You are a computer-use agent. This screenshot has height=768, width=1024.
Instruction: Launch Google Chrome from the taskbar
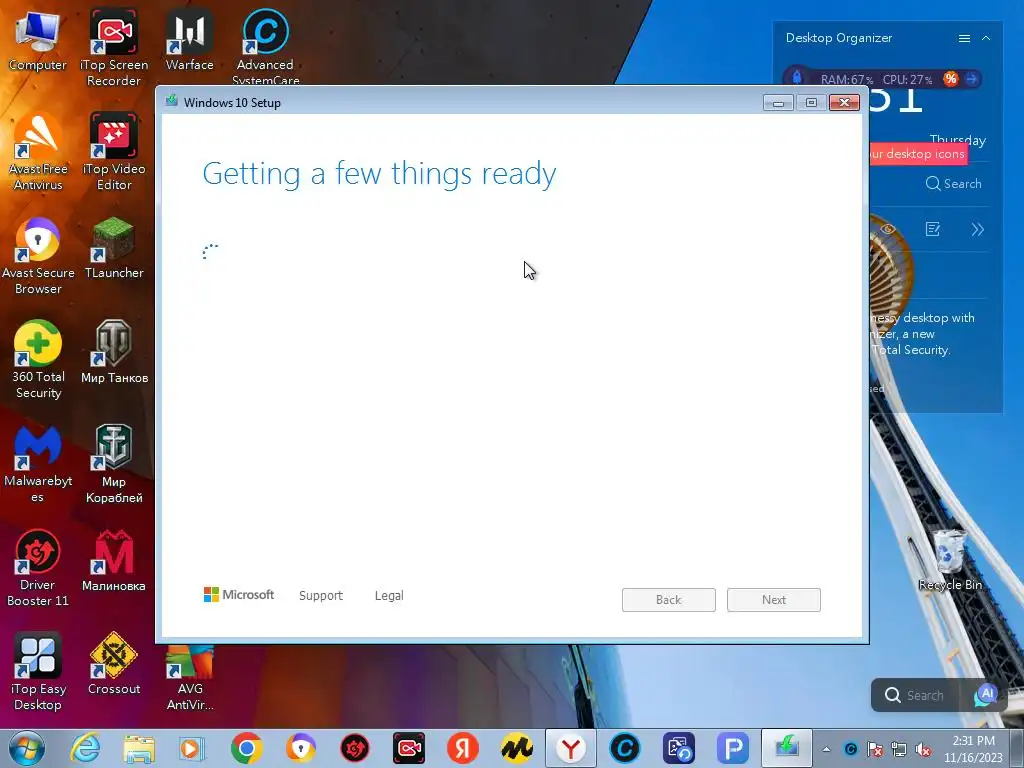246,748
